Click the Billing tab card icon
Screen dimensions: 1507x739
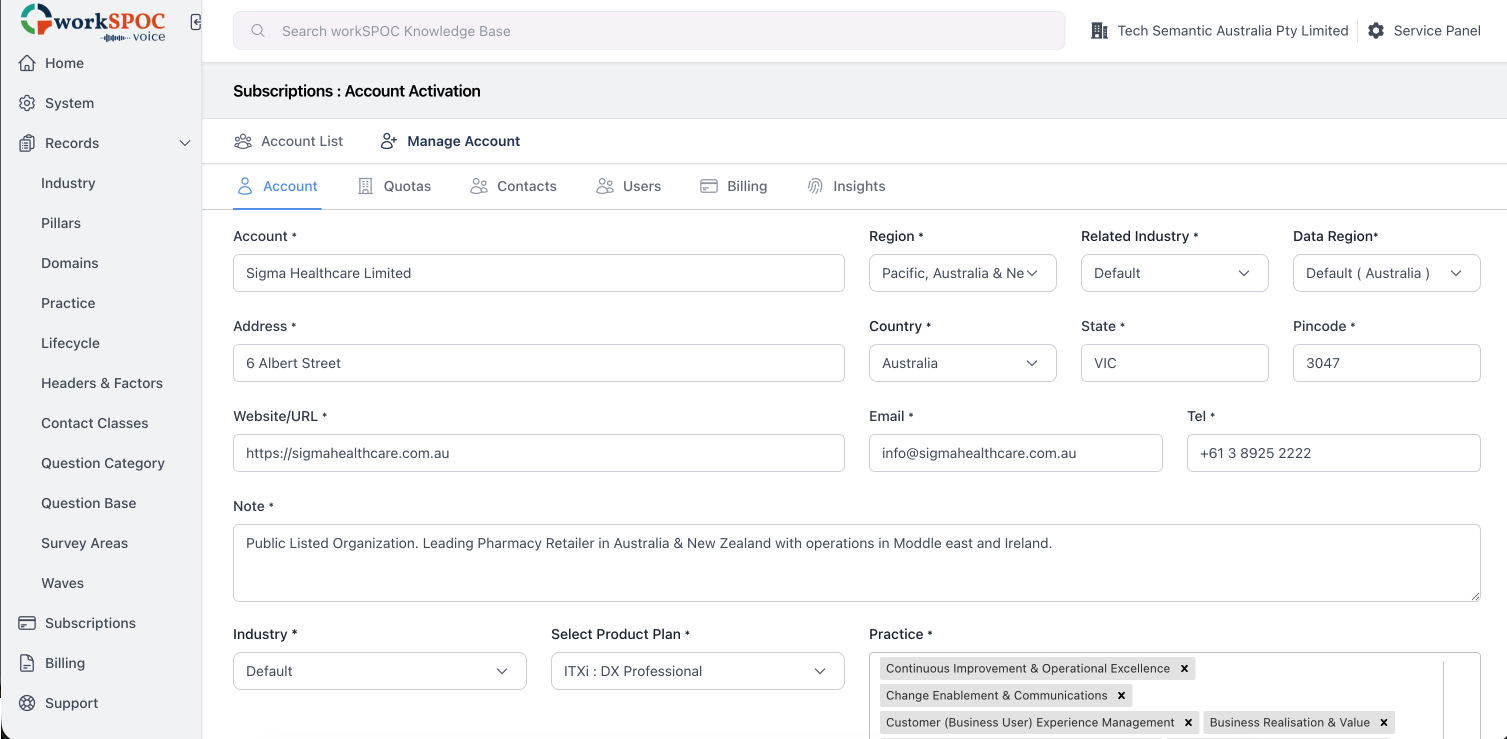[709, 186]
